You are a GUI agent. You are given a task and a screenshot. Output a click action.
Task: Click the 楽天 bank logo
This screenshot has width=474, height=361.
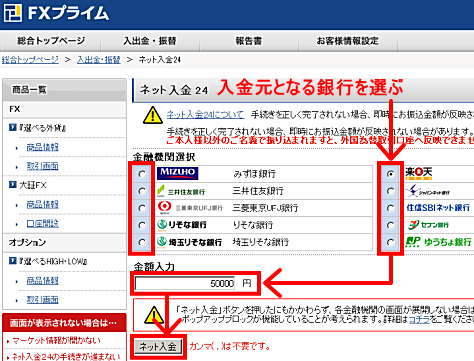(x=419, y=173)
